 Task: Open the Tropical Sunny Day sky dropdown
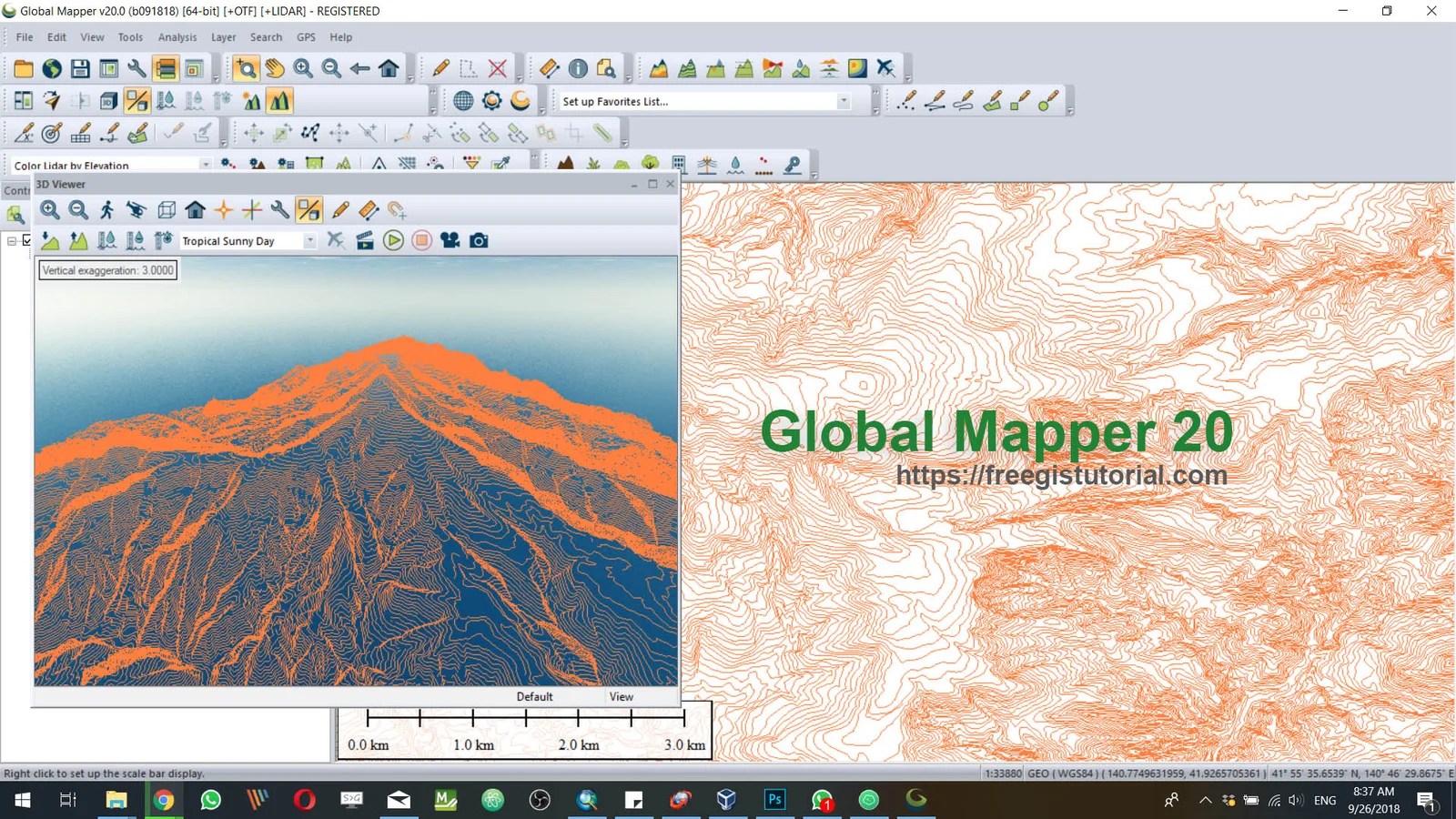[x=310, y=241]
